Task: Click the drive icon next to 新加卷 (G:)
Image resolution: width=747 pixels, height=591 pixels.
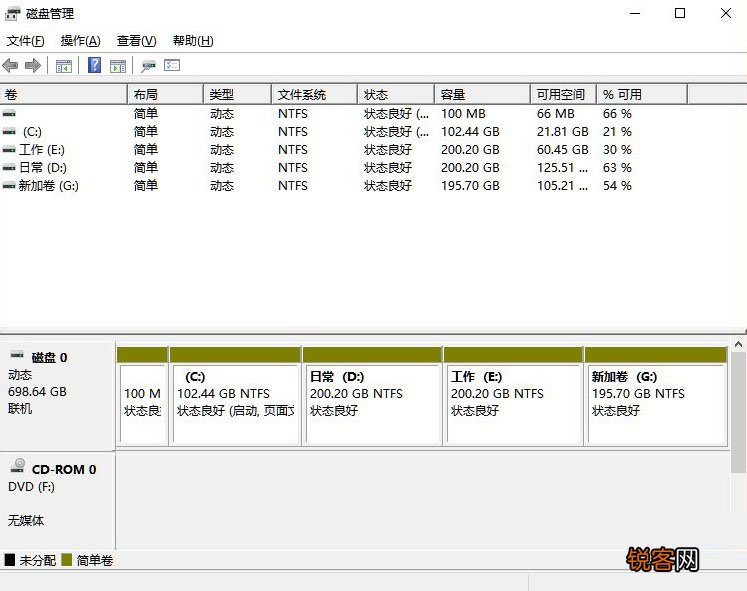Action: (9, 186)
